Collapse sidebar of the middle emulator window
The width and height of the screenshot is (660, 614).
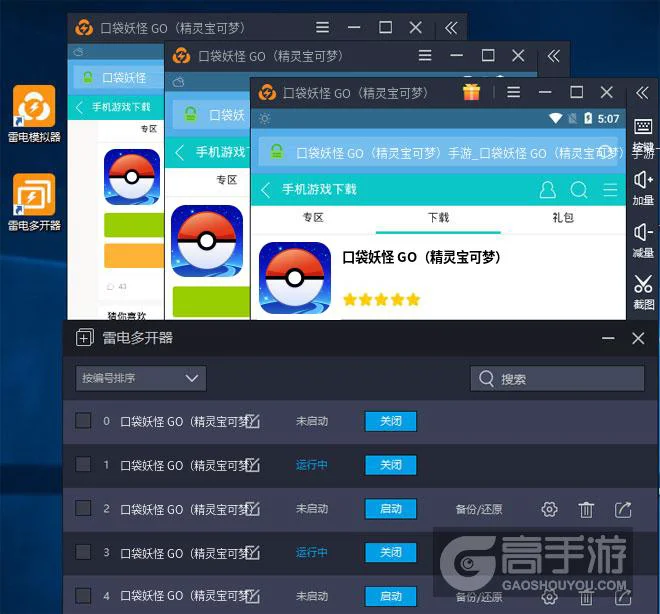tap(554, 56)
